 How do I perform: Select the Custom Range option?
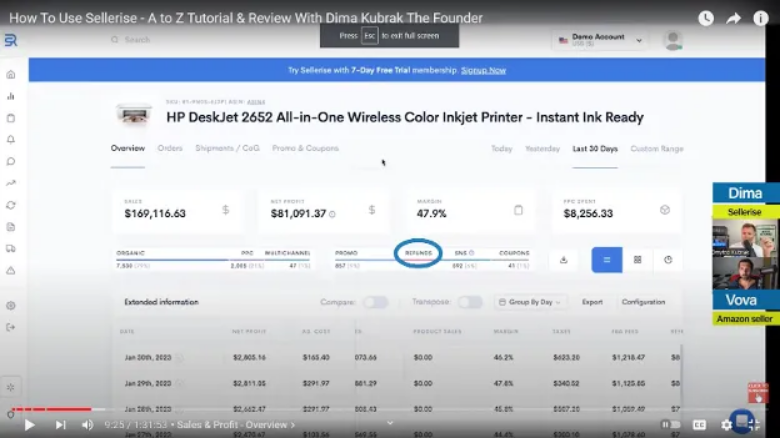[x=657, y=149]
